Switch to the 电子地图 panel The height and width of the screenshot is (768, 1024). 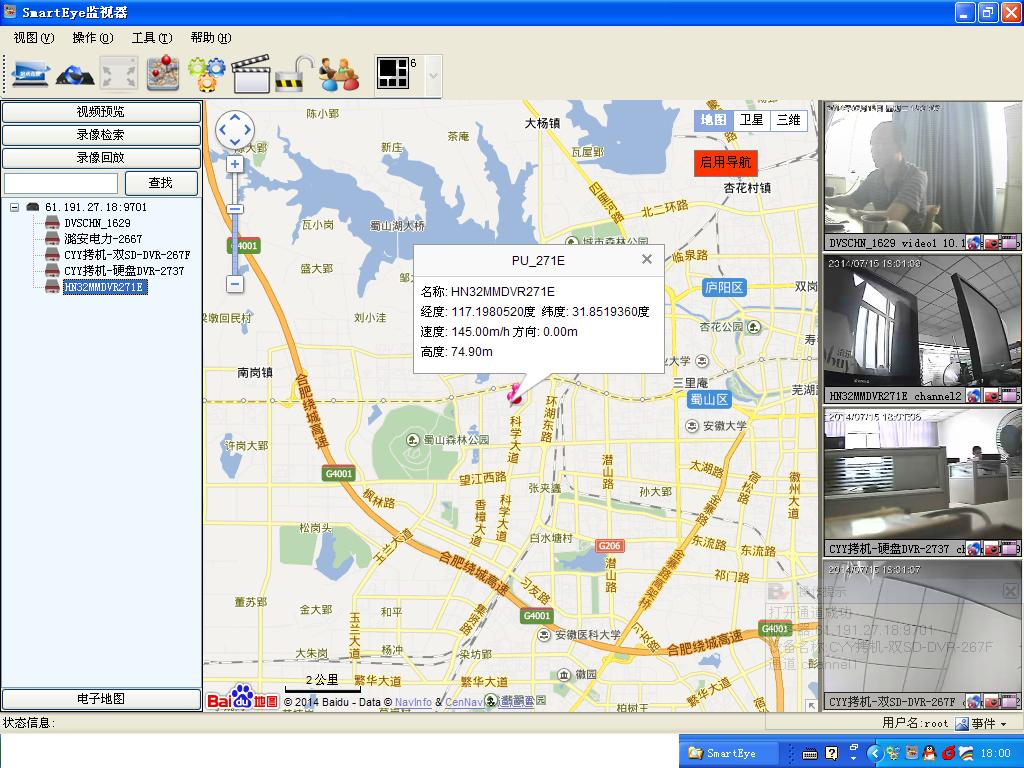101,699
